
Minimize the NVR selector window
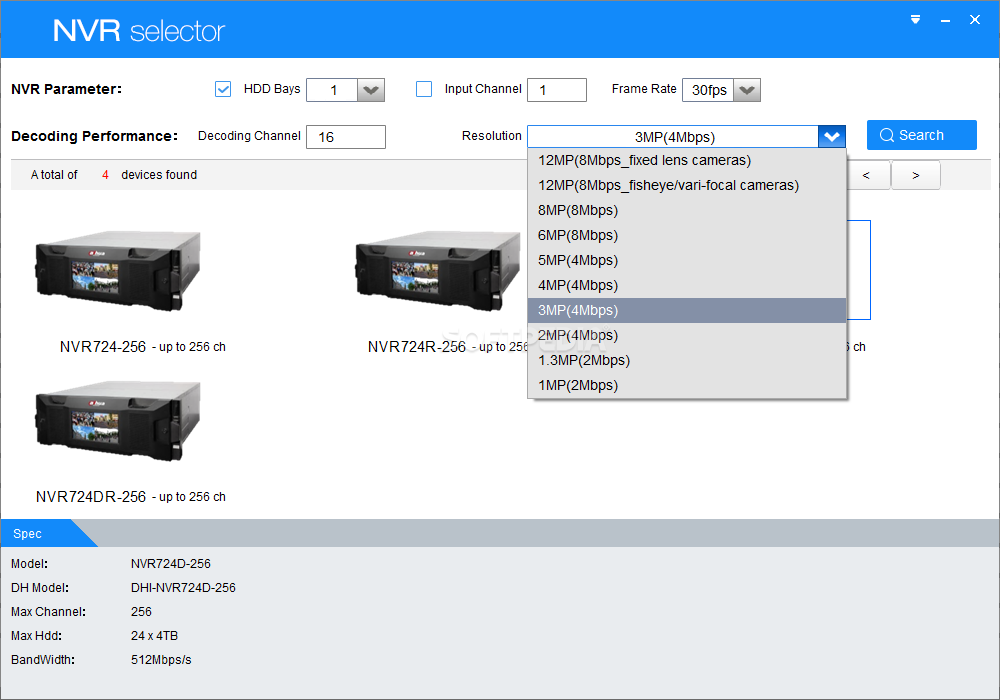pyautogui.click(x=945, y=20)
